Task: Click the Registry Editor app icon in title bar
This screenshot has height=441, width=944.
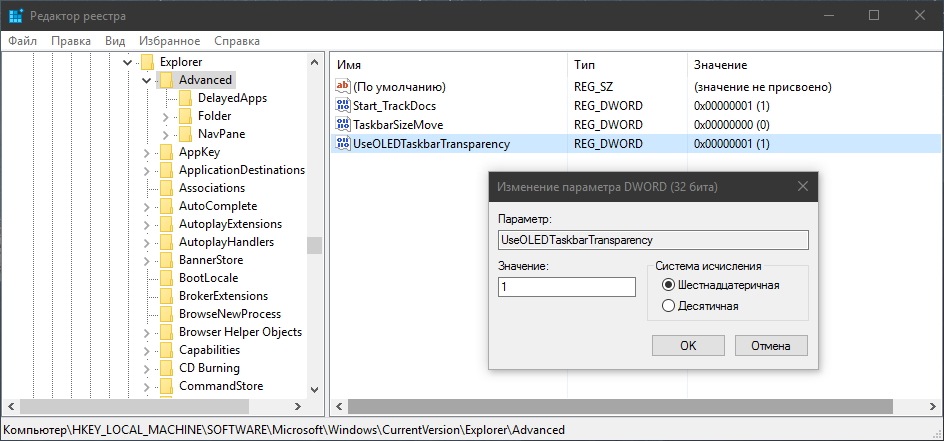Action: tap(16, 16)
